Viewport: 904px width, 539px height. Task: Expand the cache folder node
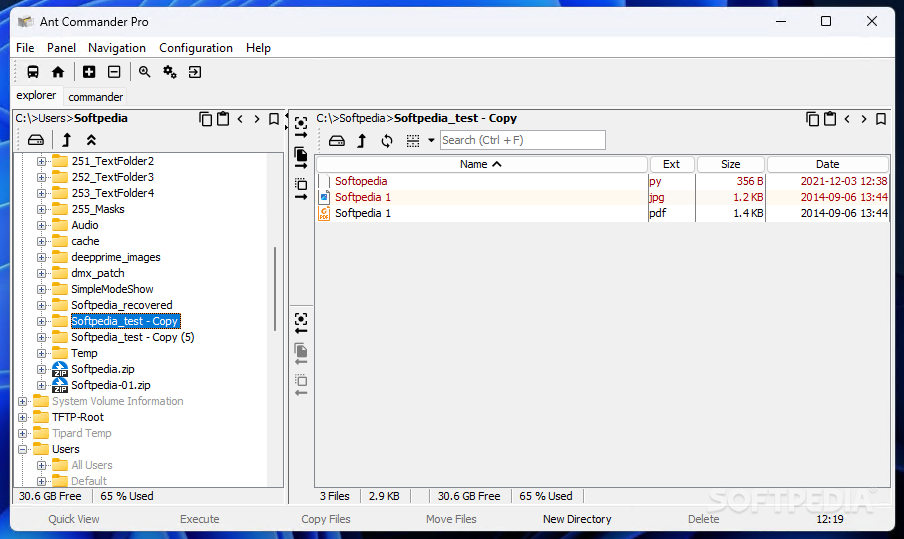click(x=42, y=242)
